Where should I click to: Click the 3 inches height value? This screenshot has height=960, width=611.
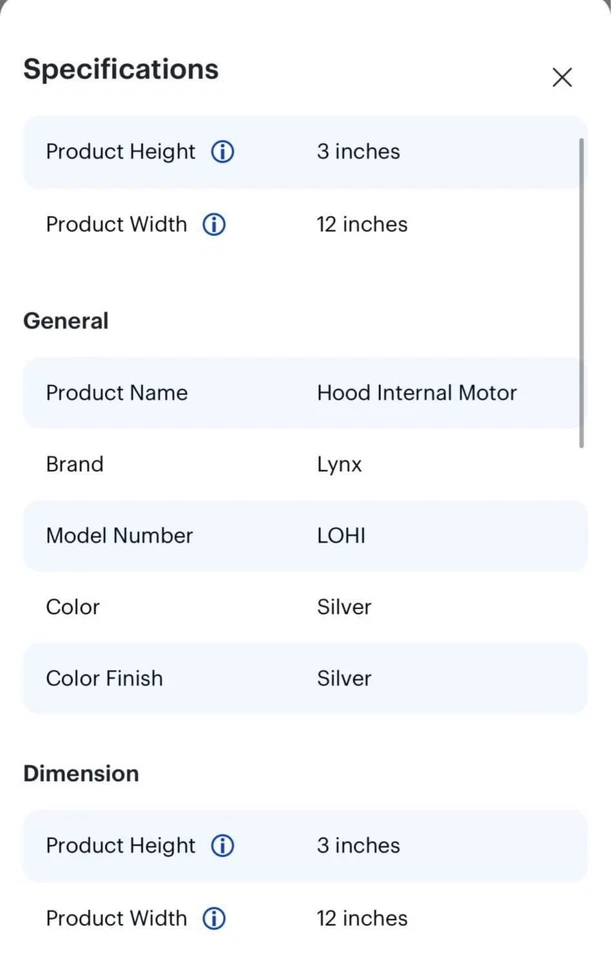pos(357,151)
